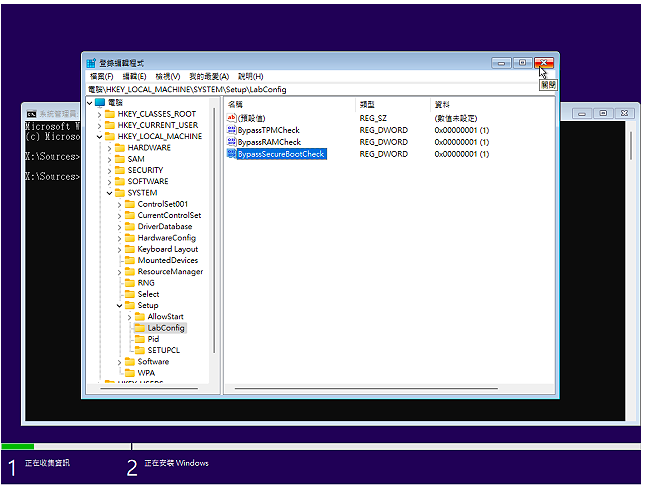Screen dimensions: 645x486
Task: Expand HKEY_CURRENT_USER node
Action: point(99,125)
